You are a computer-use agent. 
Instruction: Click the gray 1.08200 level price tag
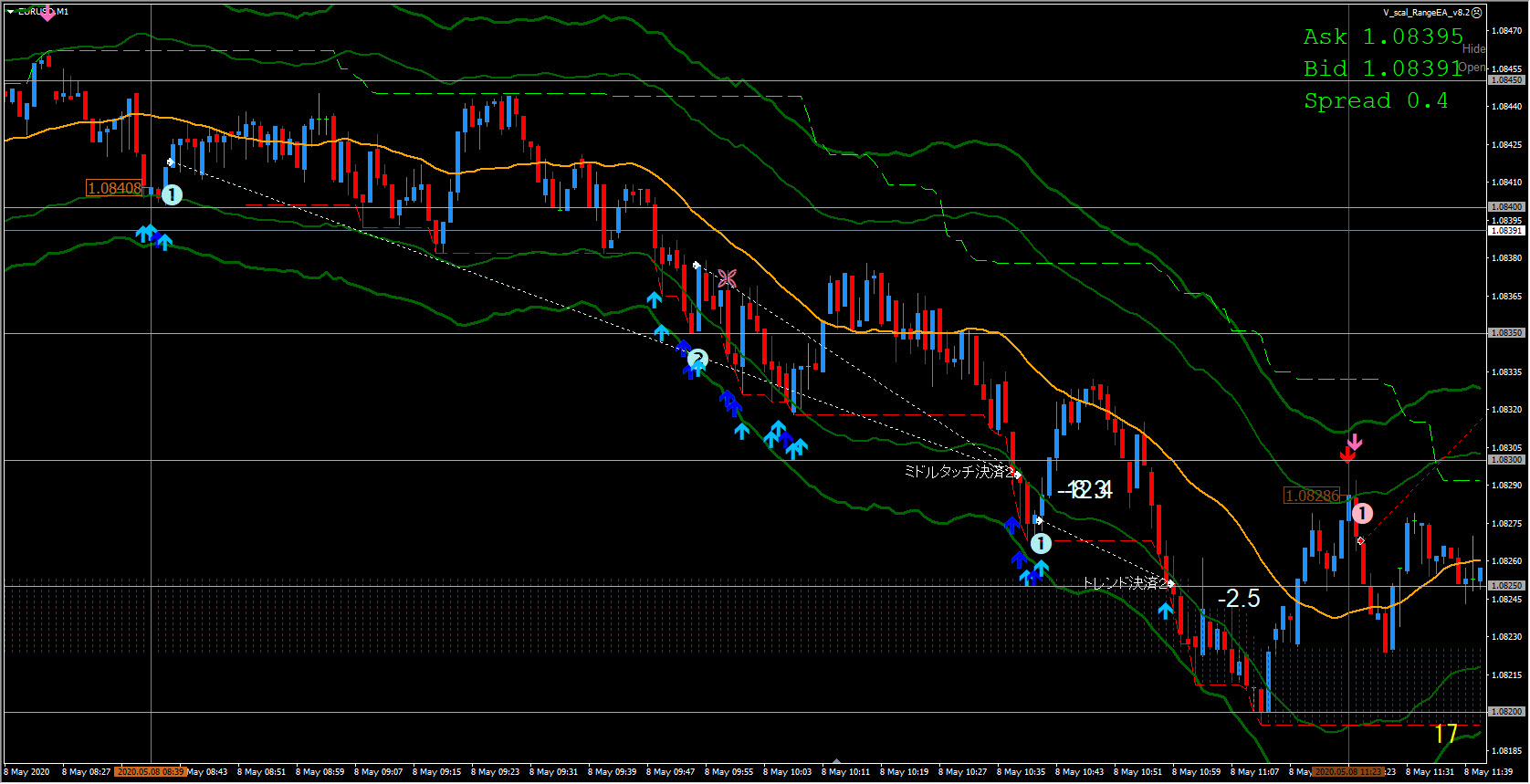[x=1506, y=712]
